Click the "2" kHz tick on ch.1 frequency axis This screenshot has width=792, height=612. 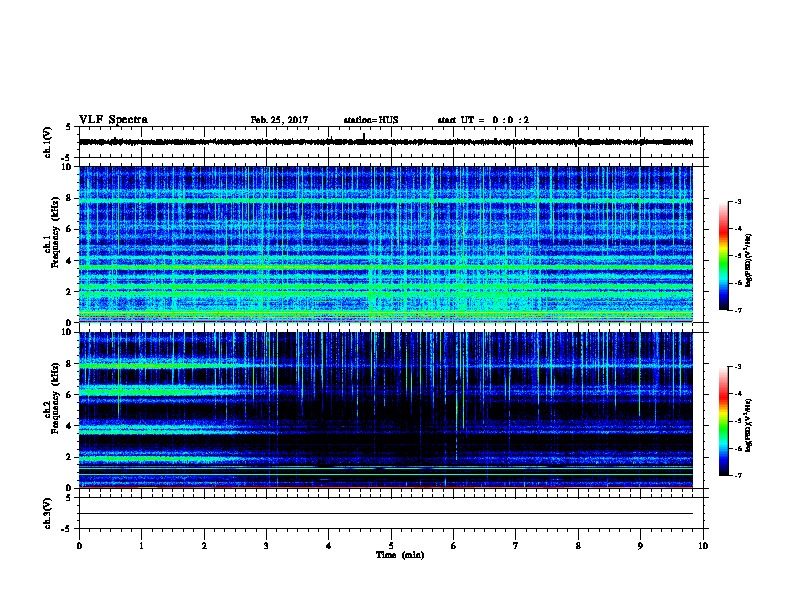click(69, 291)
